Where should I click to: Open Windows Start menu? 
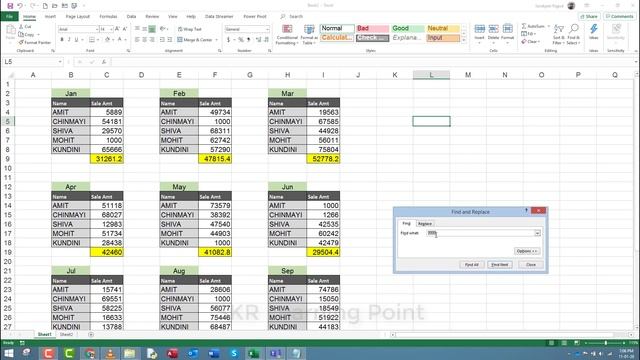[9, 353]
